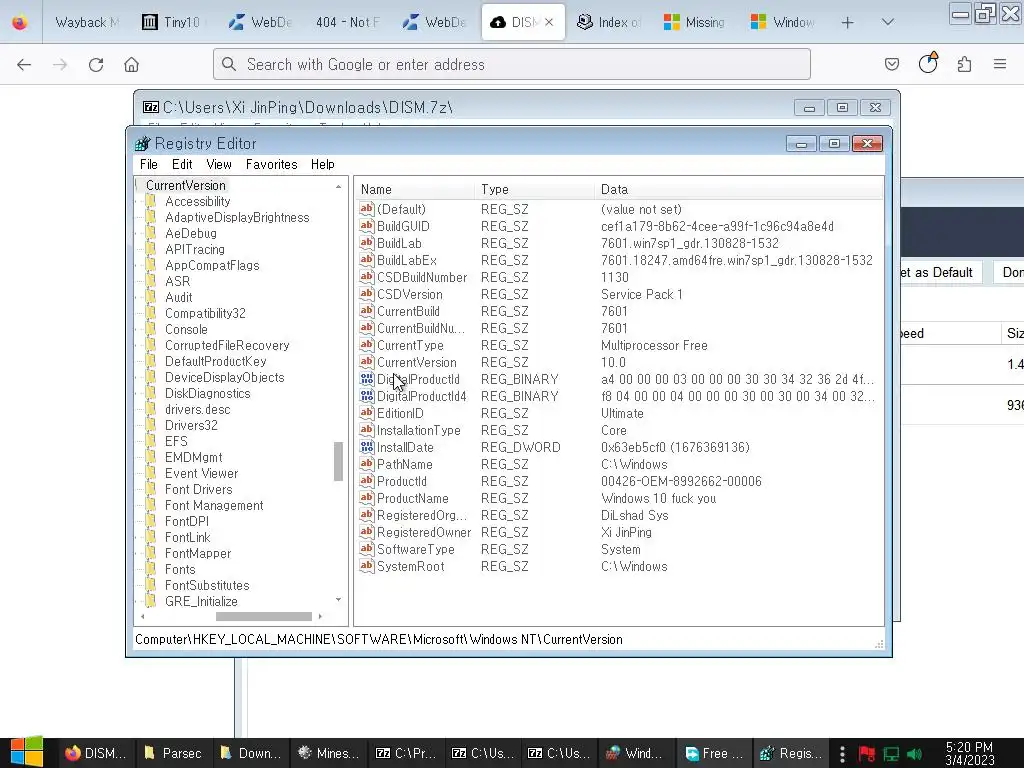Select the RegisteredOwner value icon

(366, 532)
